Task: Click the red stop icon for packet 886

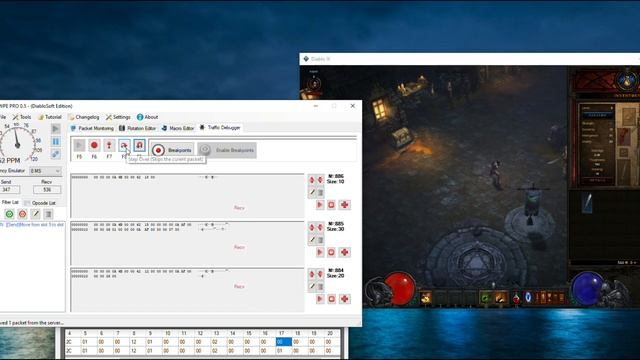Action: pyautogui.click(x=331, y=205)
